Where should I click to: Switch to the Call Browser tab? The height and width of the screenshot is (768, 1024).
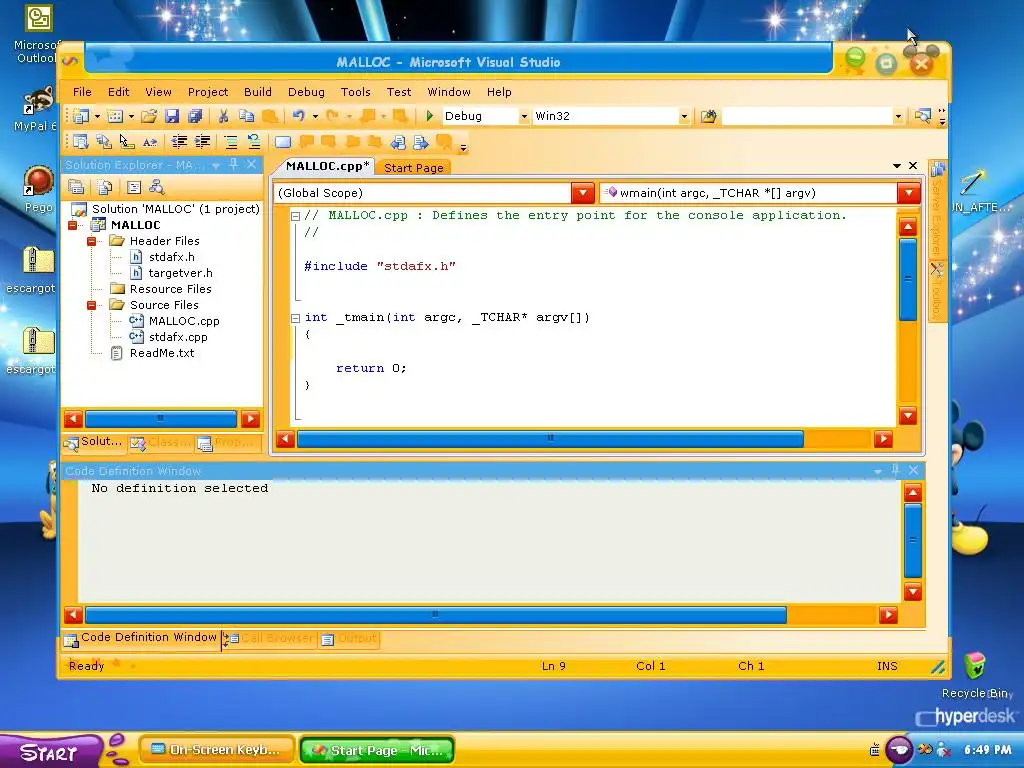(x=270, y=639)
